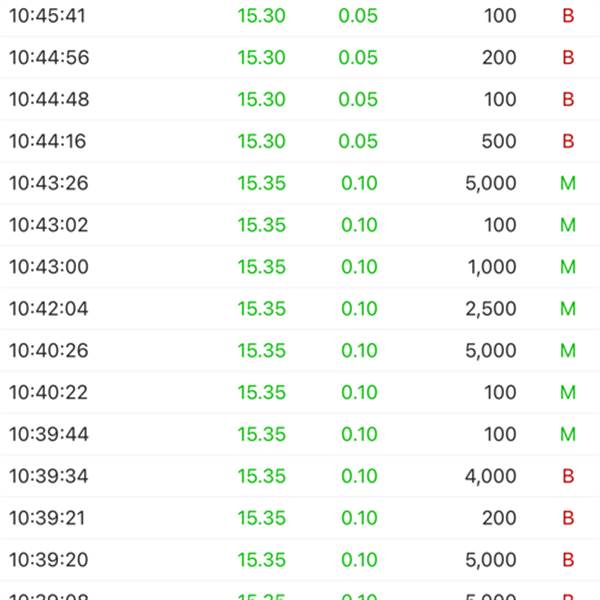600x600 pixels.
Task: Click the B flag in the 10:45:41 row
Action: tap(568, 16)
